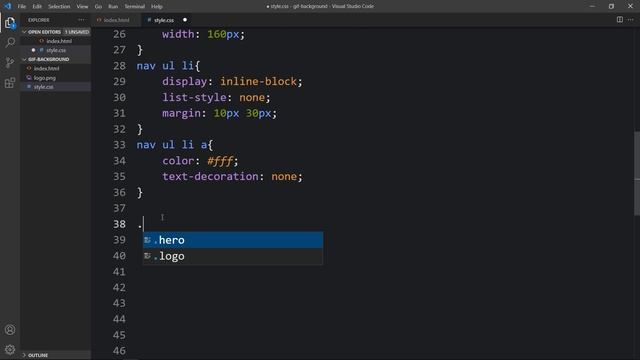Click line number 38 in the gutter
This screenshot has width=640, height=360.
tap(119, 224)
